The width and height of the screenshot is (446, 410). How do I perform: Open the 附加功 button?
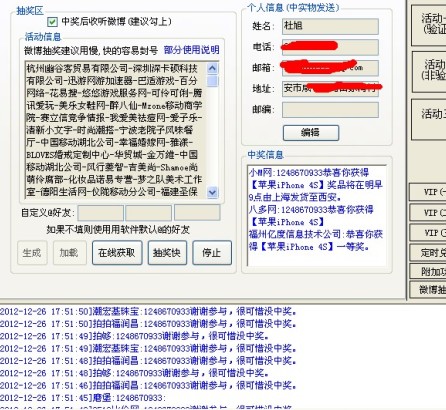coord(428,272)
